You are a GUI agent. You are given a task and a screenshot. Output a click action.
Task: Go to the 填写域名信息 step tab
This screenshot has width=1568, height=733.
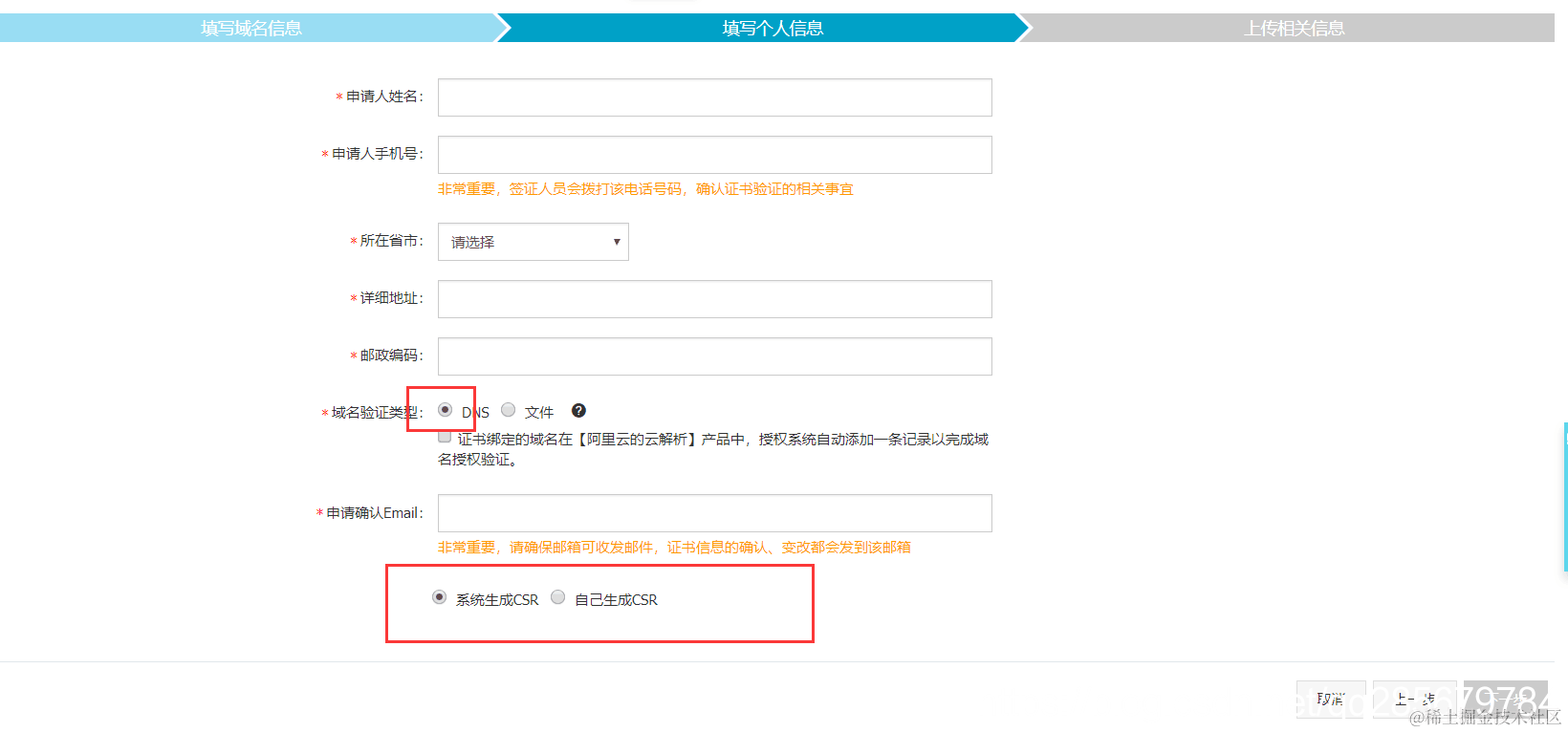point(251,28)
